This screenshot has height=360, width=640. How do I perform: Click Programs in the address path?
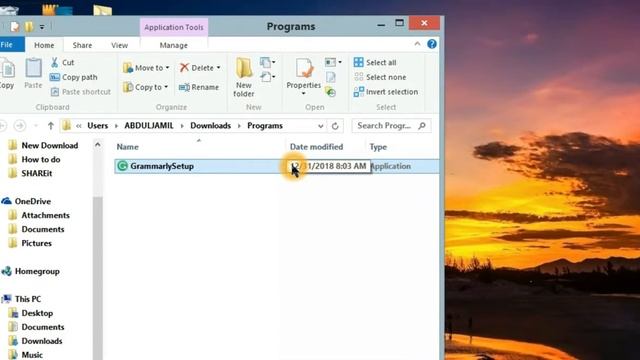tap(265, 126)
